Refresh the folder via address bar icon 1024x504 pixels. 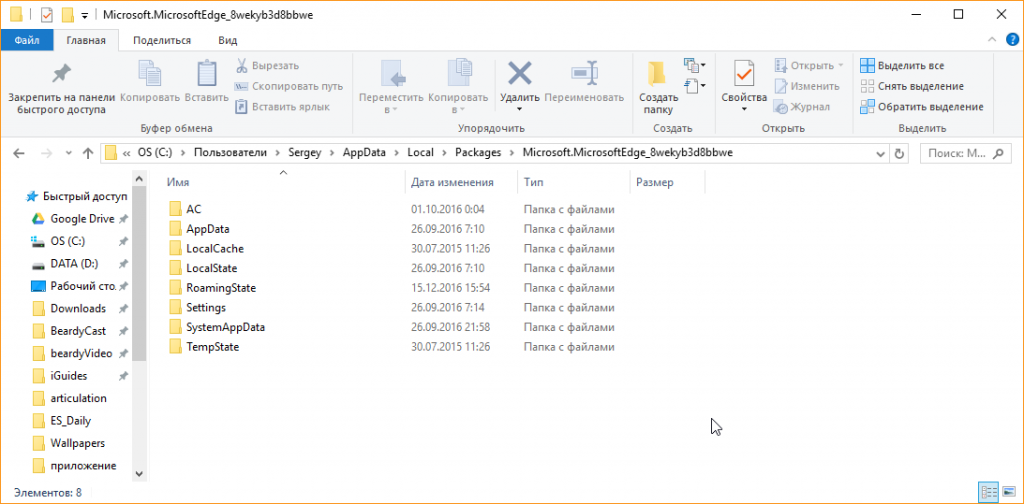click(899, 154)
